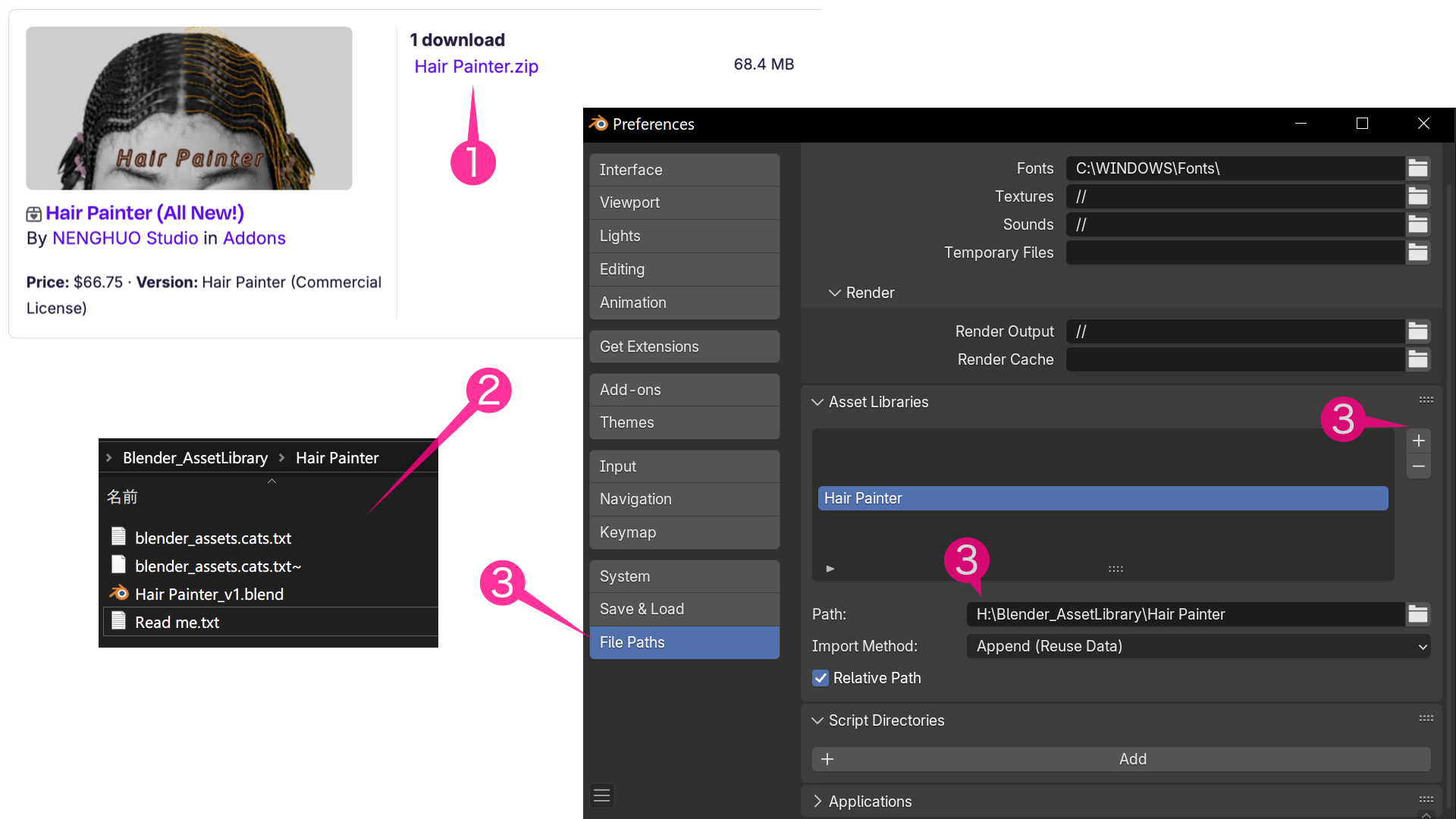1456x819 pixels.
Task: Click the Sounds folder browse icon
Action: pyautogui.click(x=1418, y=224)
